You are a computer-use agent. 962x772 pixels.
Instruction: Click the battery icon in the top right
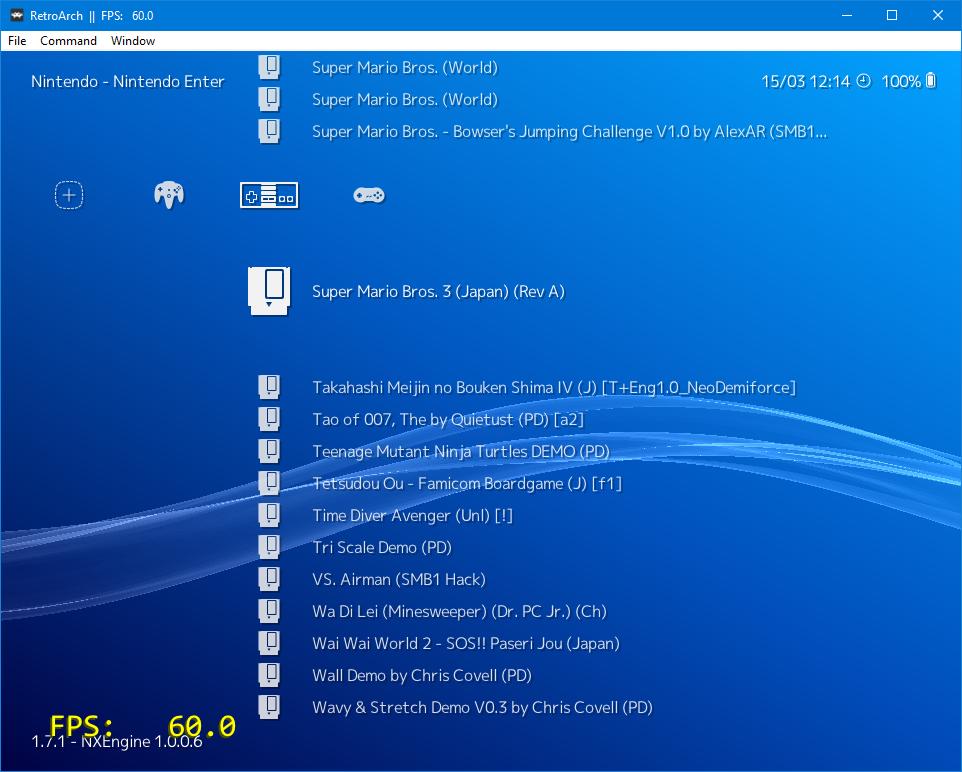coord(929,81)
